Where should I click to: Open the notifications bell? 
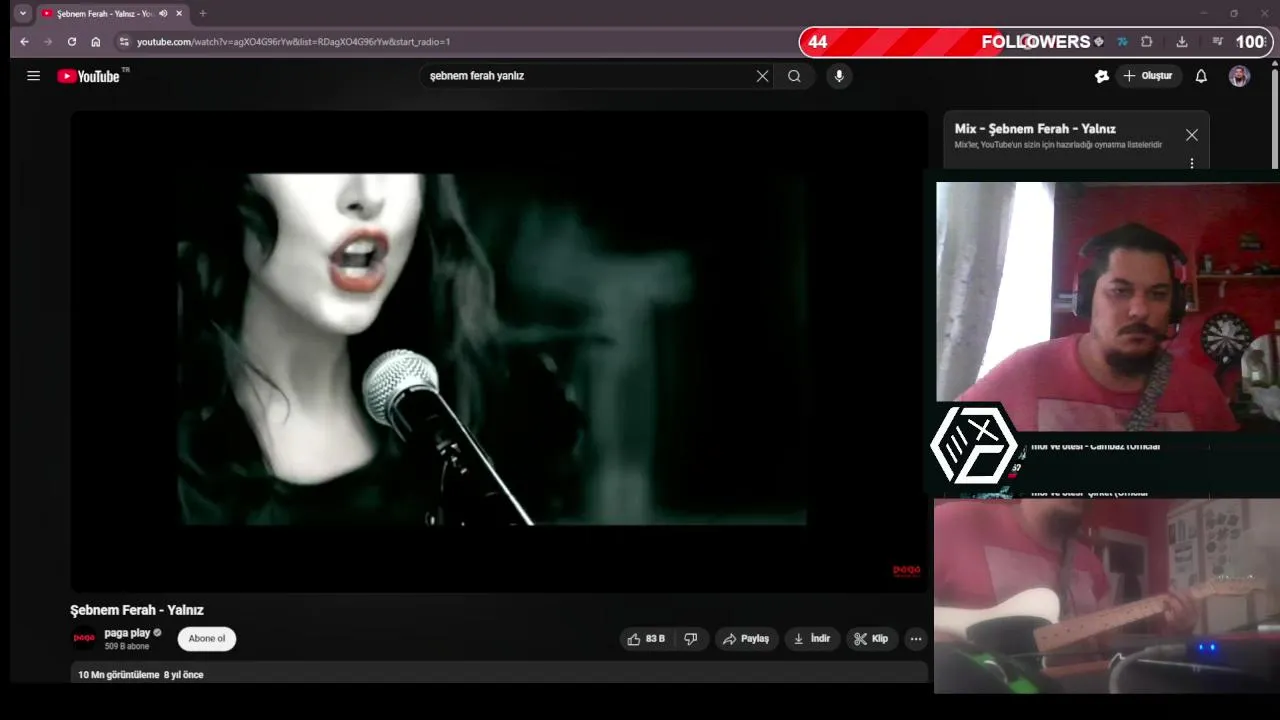(1201, 76)
